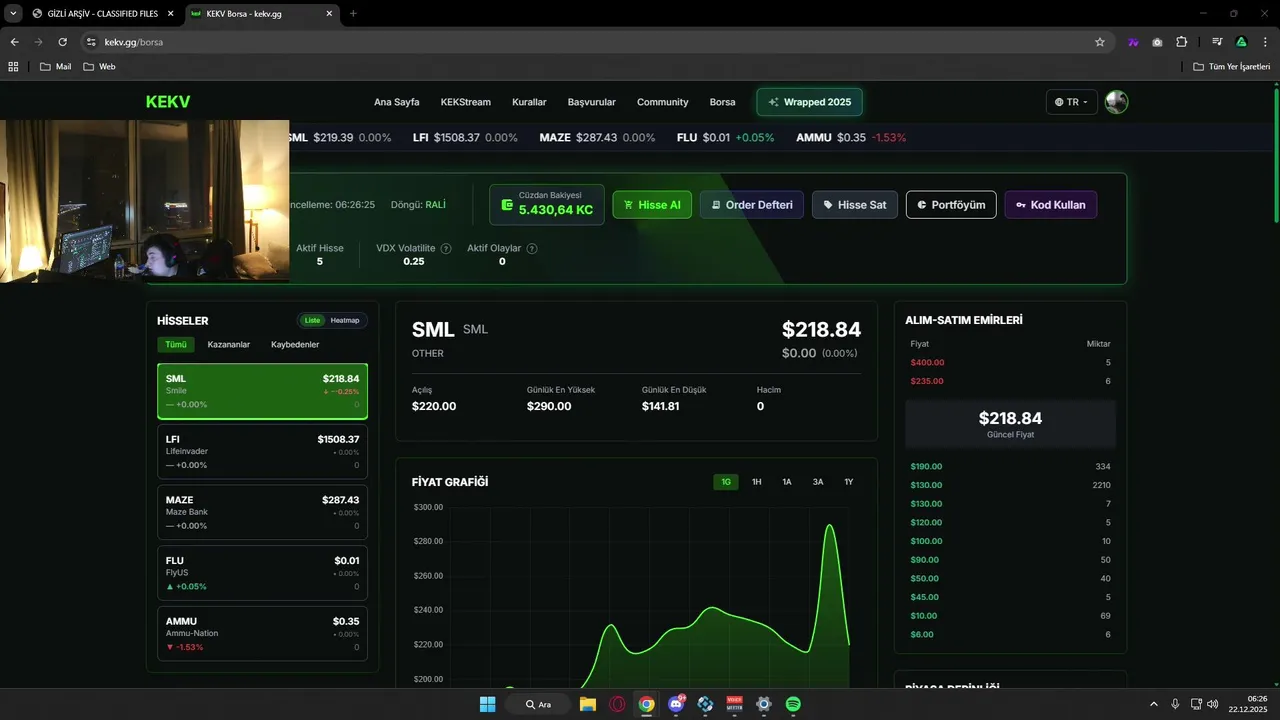This screenshot has height=720, width=1280.
Task: Open Başvurular page
Action: pos(592,102)
